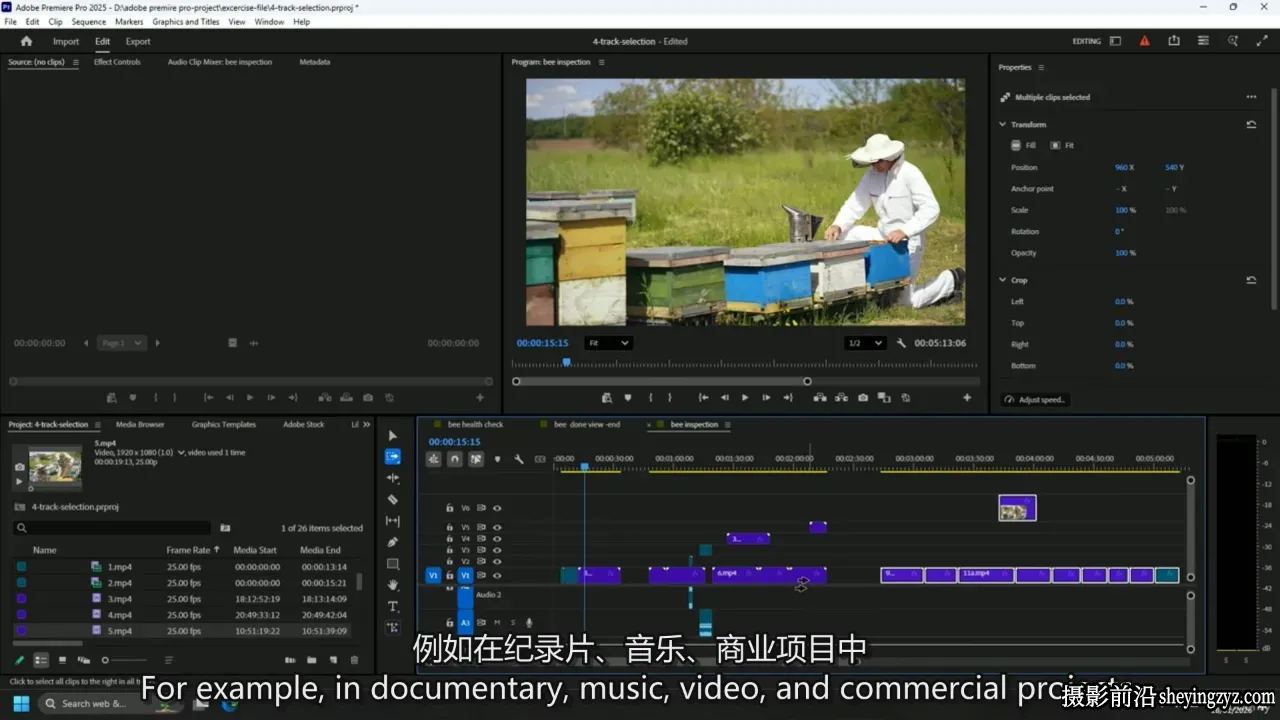Lock track V5
Image resolution: width=1280 pixels, height=720 pixels.
click(x=450, y=527)
